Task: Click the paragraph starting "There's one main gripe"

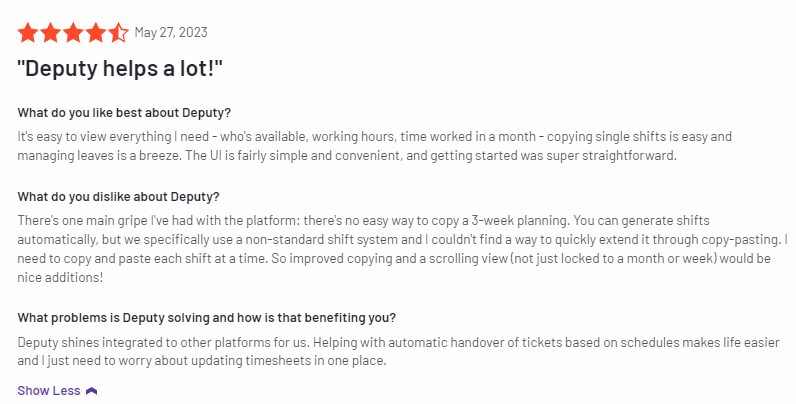Action: click(402, 249)
